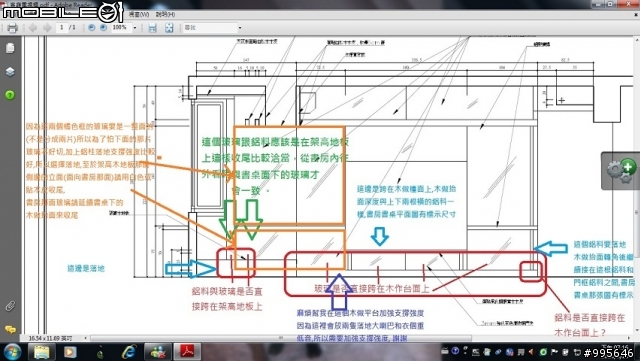Click the page size text 16.54 x 11.69

pos(51,338)
